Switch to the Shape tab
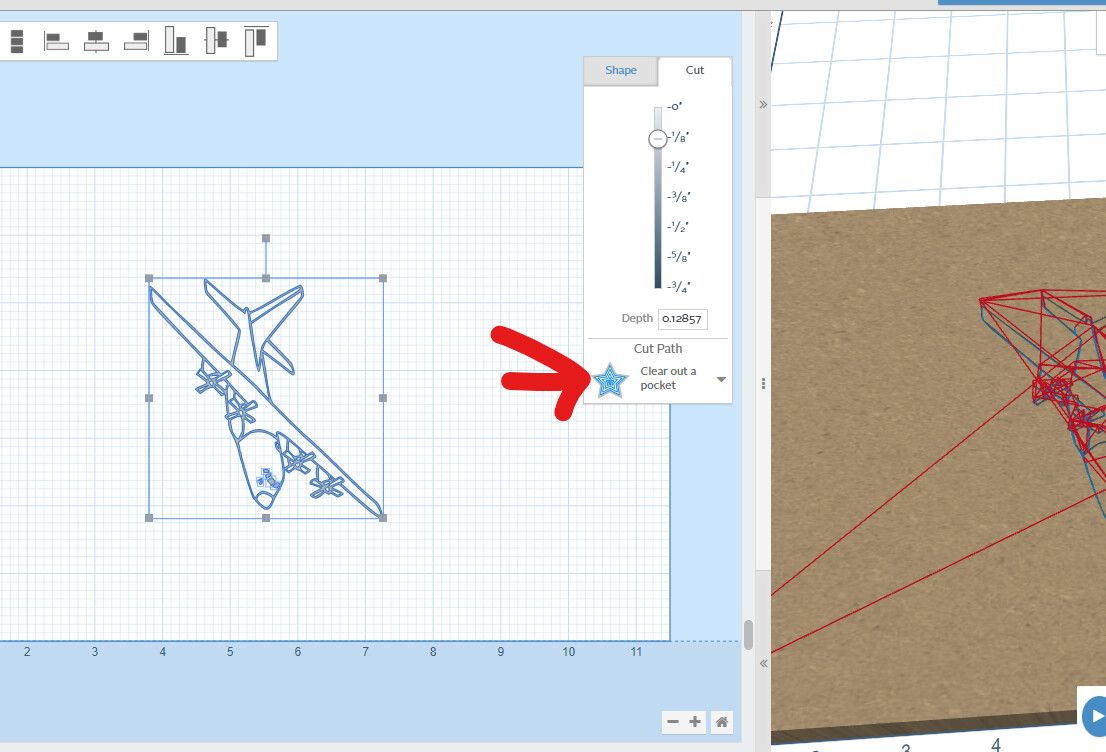 tap(621, 70)
